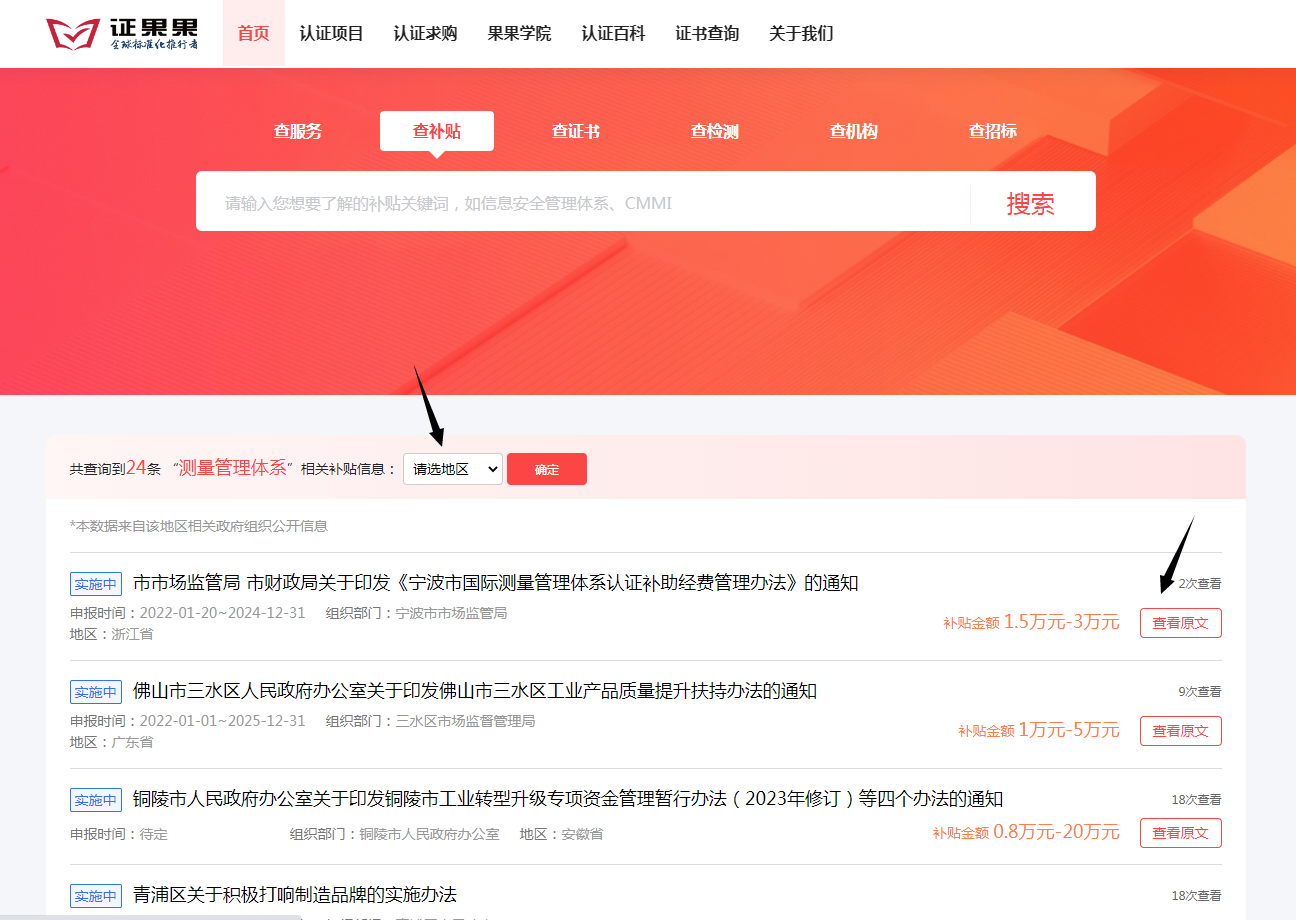Open the 铜陵市工业转型升级 notice title link
Screen dimensions: 1296x920
click(567, 799)
